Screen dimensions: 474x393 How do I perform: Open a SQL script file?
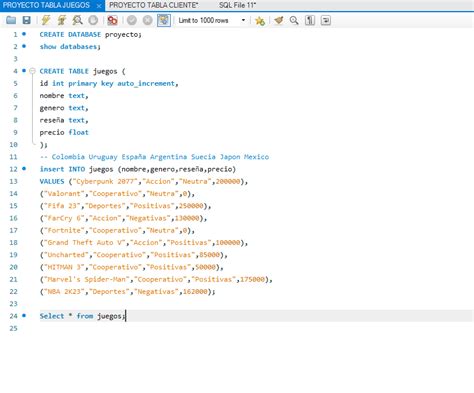tap(11, 20)
